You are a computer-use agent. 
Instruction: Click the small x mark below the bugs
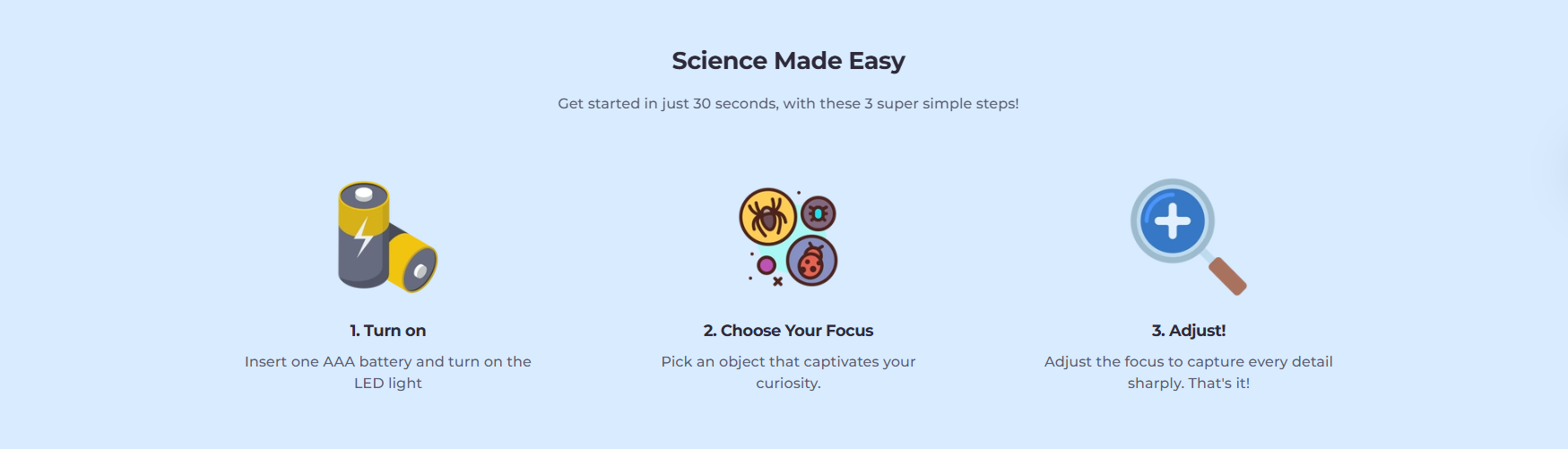pos(777,281)
